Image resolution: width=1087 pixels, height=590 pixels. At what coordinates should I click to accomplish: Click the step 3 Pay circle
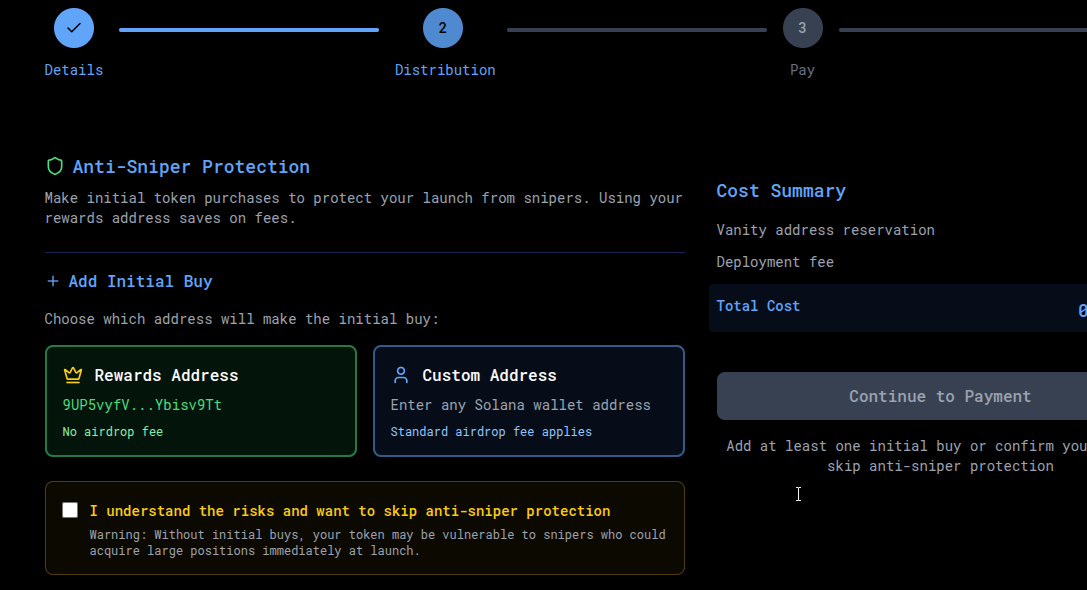point(803,28)
